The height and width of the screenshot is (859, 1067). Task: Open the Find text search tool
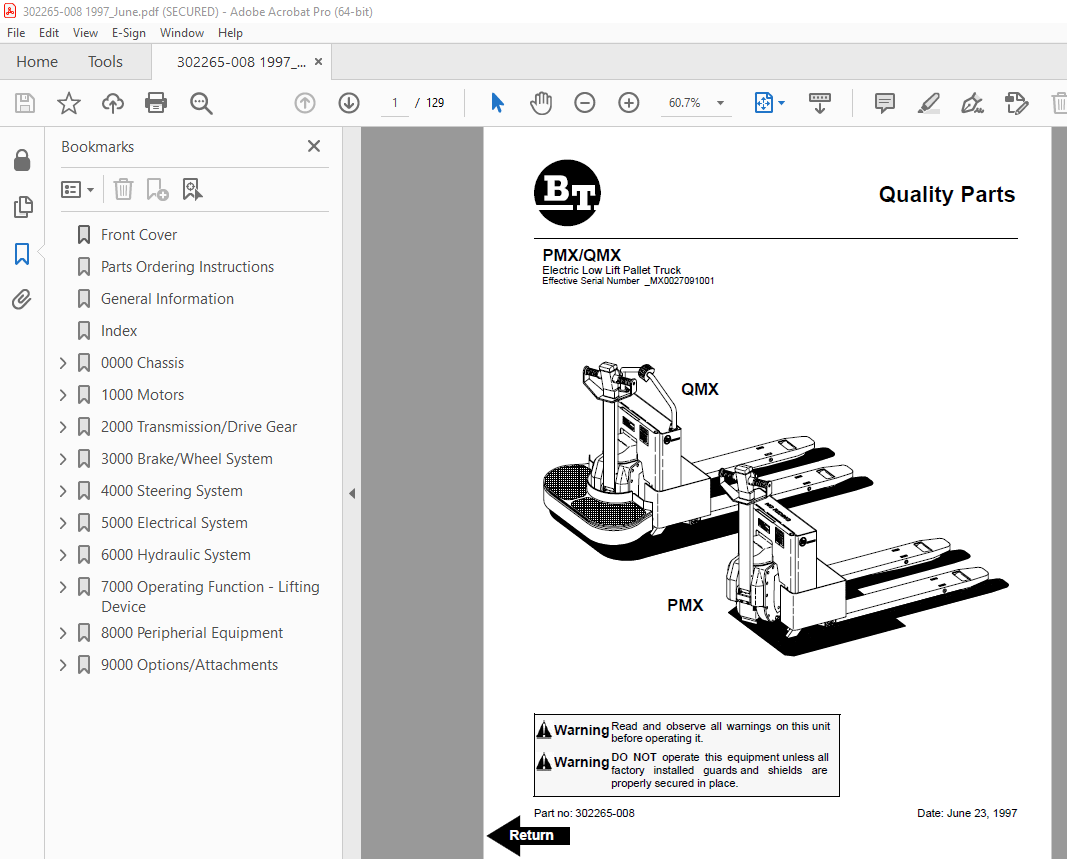click(x=201, y=103)
